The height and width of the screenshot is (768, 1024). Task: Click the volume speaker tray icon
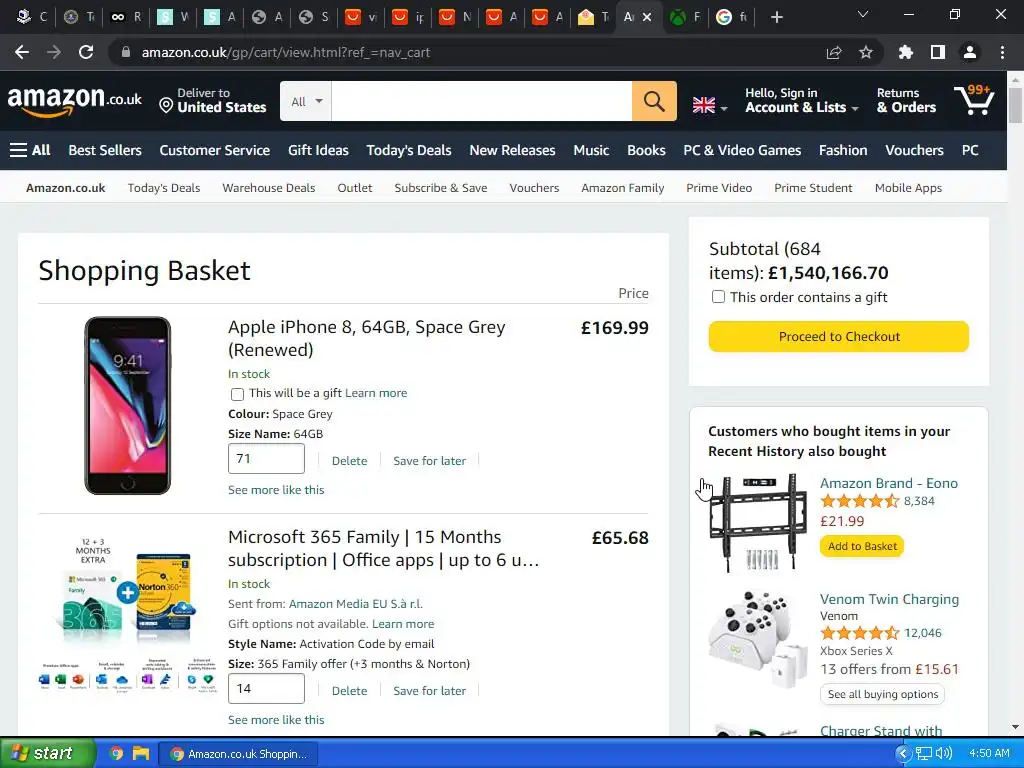tap(944, 754)
